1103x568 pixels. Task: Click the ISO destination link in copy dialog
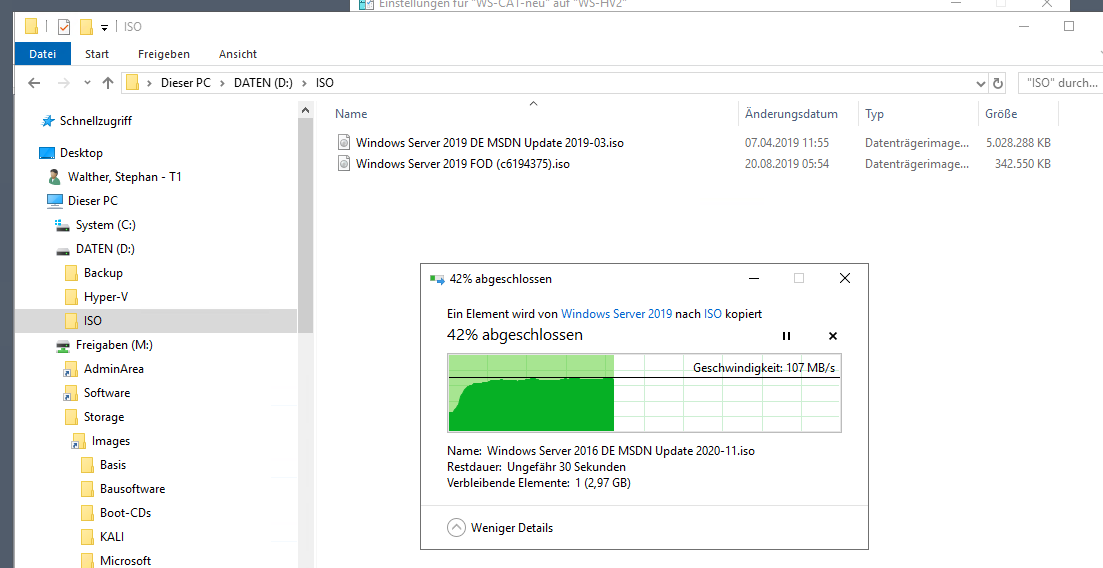(x=713, y=314)
